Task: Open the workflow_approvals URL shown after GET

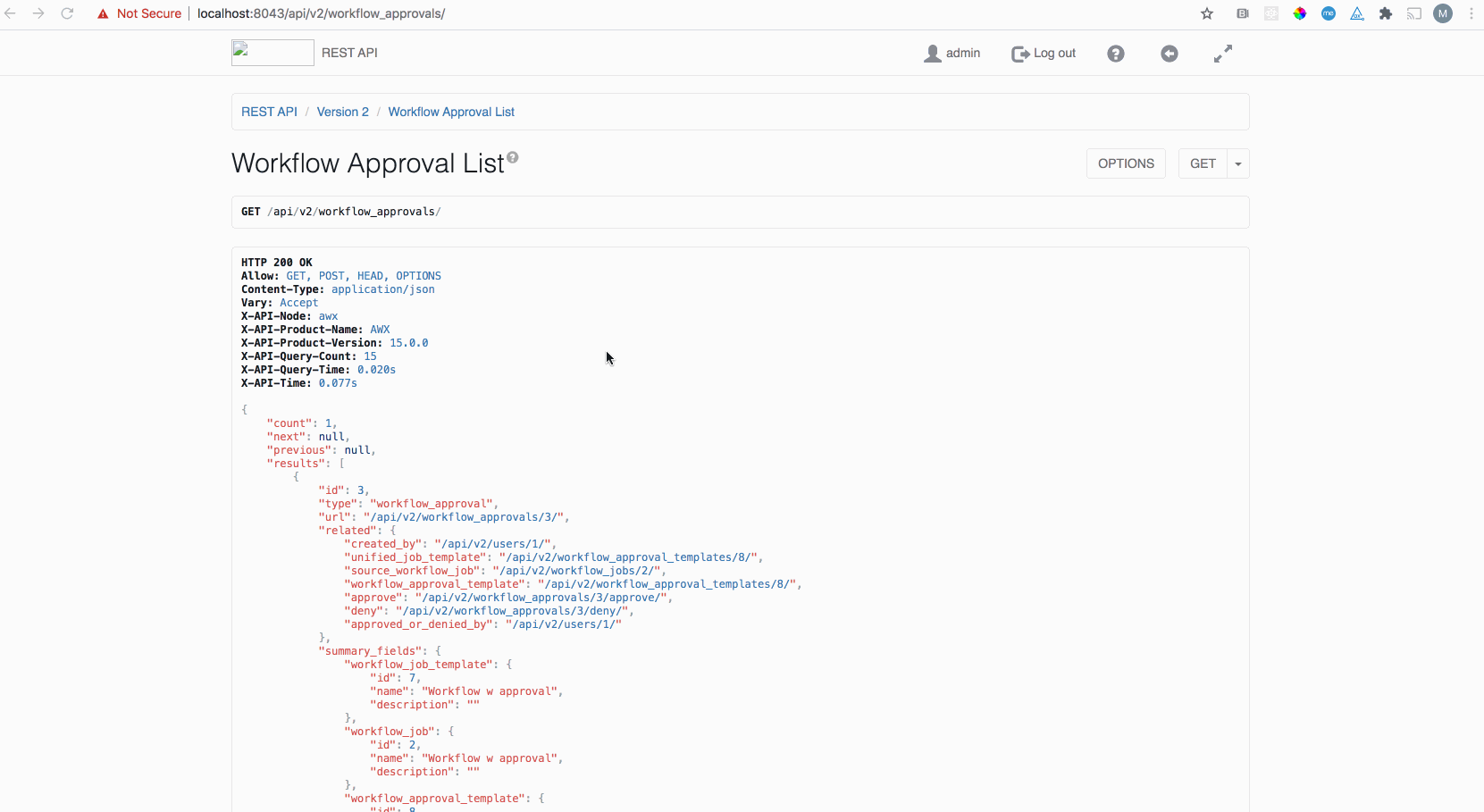Action: tap(353, 212)
